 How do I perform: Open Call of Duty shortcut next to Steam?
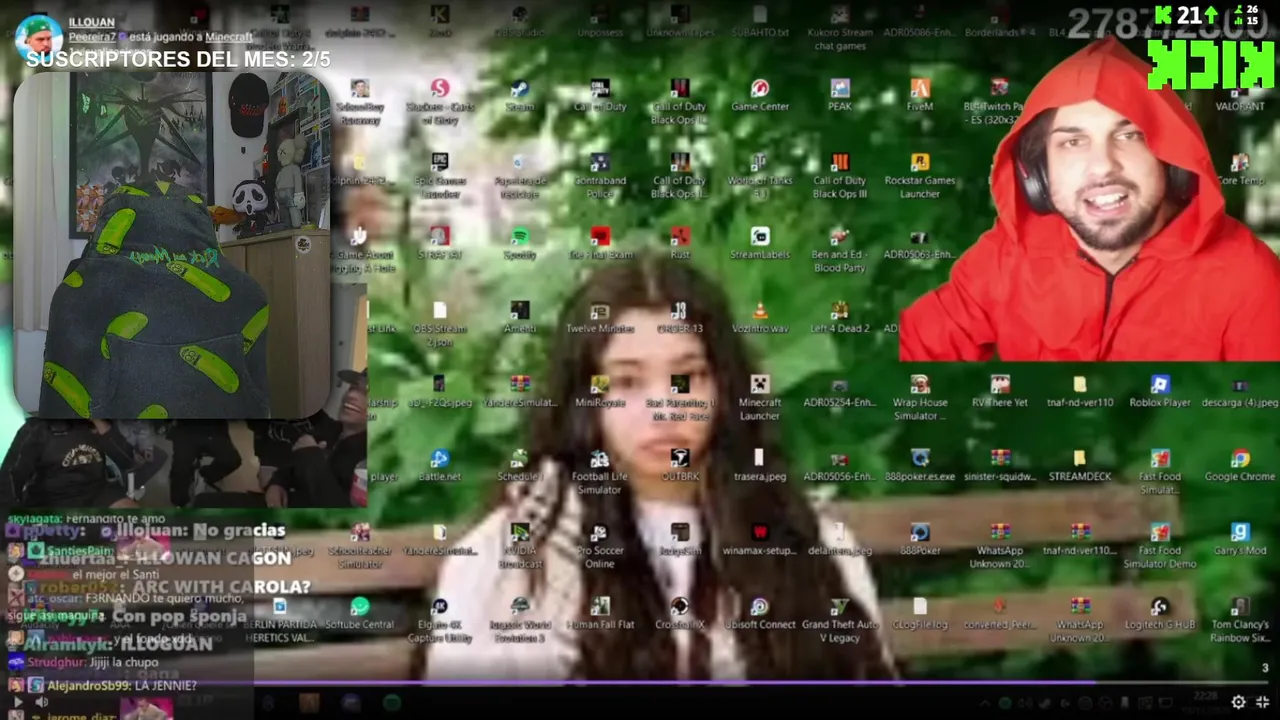click(x=600, y=95)
